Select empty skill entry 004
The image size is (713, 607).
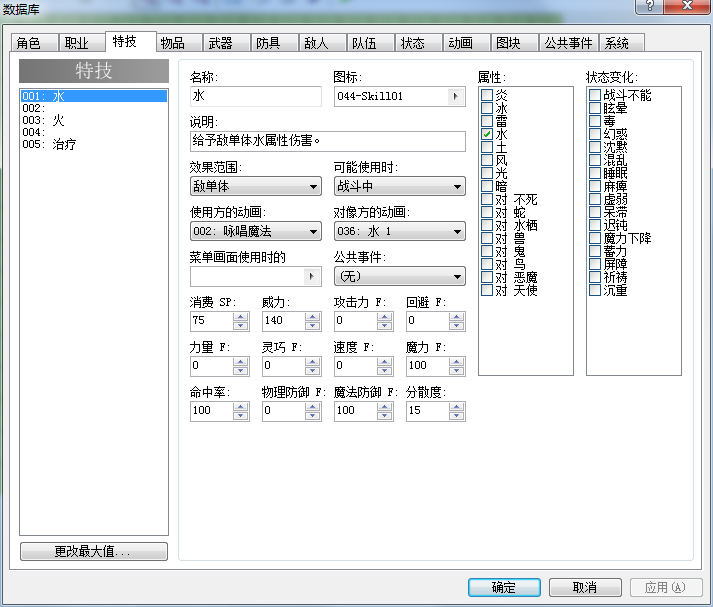[x=94, y=132]
